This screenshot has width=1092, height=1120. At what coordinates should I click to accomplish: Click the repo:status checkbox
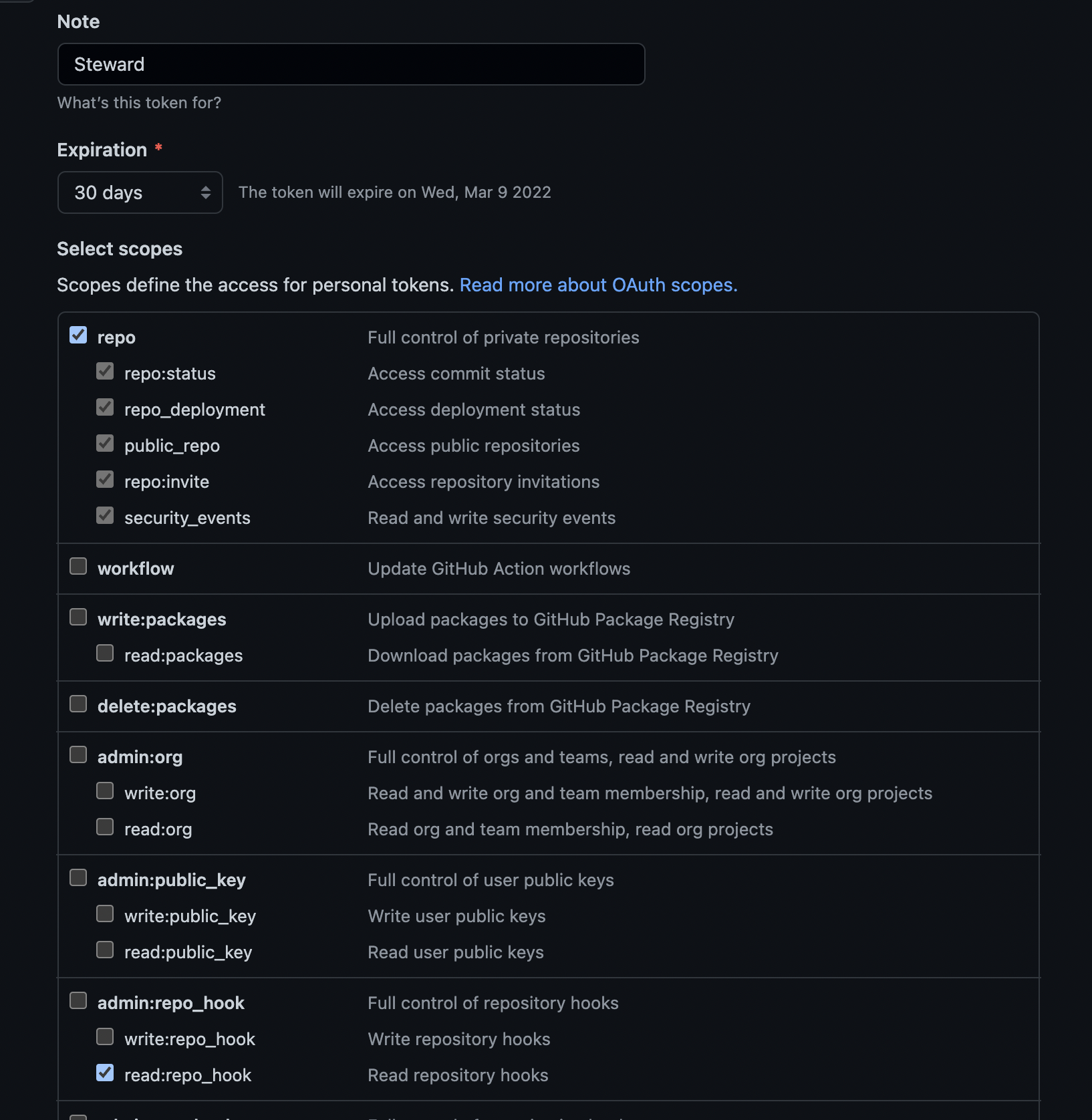pos(105,371)
